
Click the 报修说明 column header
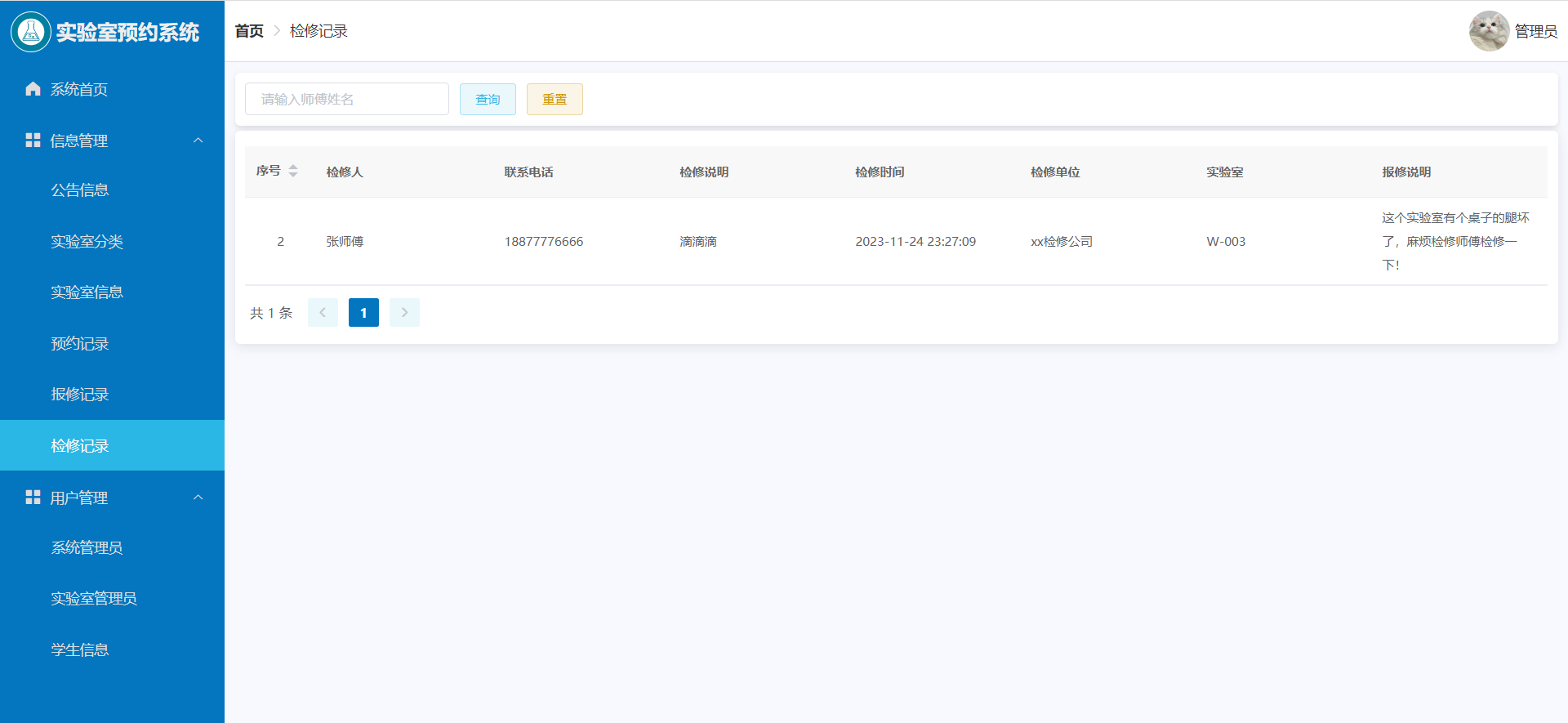tap(1406, 172)
